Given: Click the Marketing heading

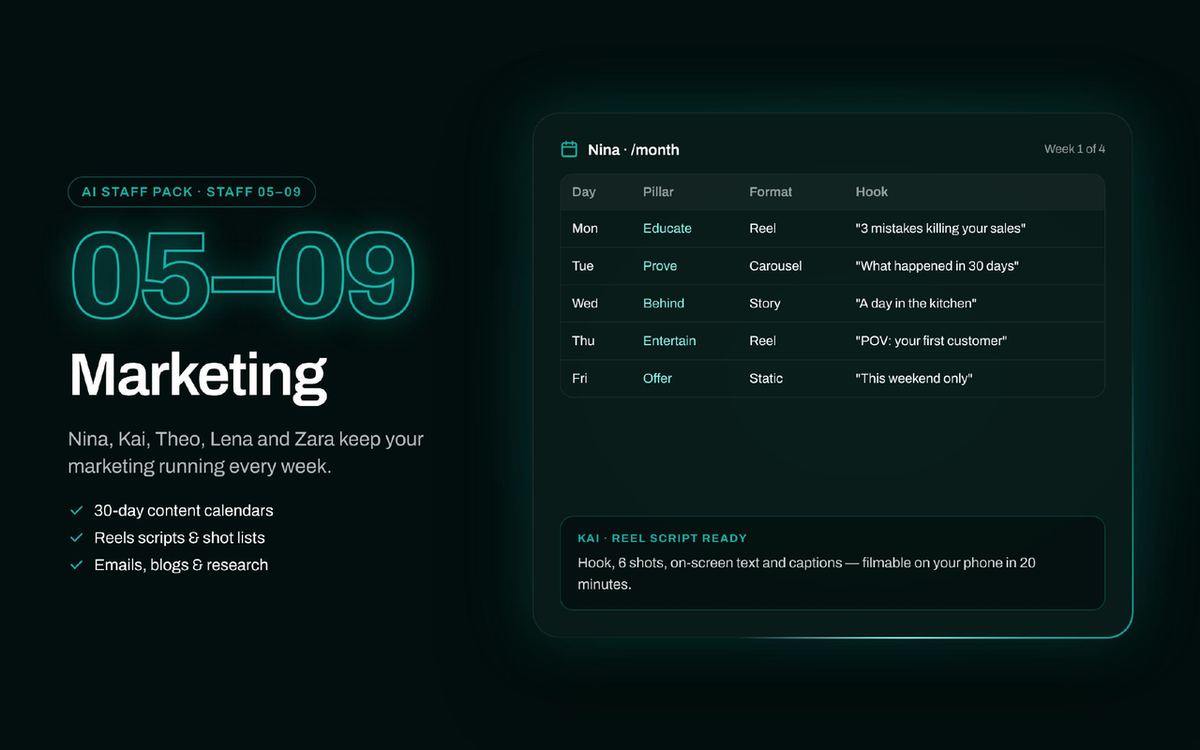Looking at the screenshot, I should (x=198, y=376).
